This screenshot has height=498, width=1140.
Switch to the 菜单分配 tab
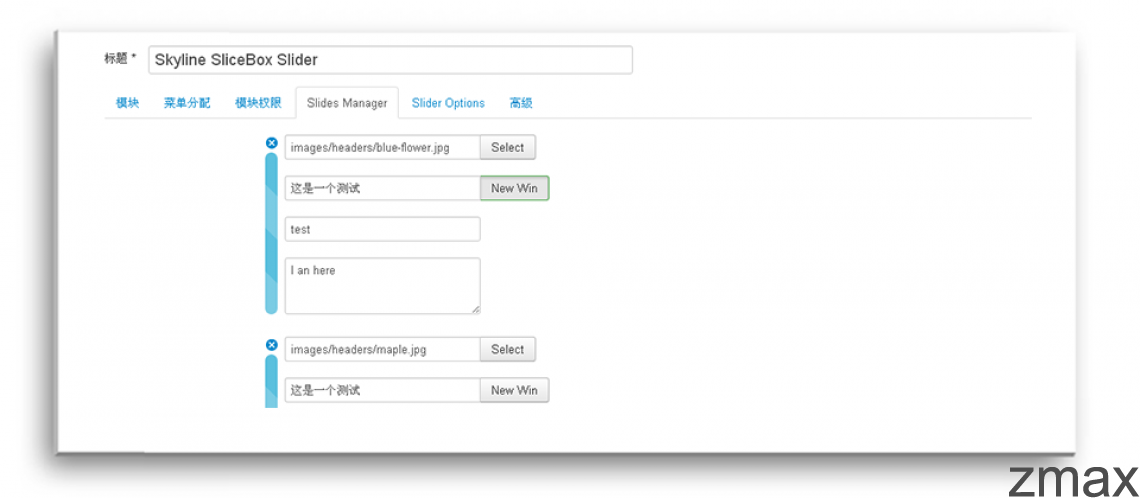pos(187,103)
